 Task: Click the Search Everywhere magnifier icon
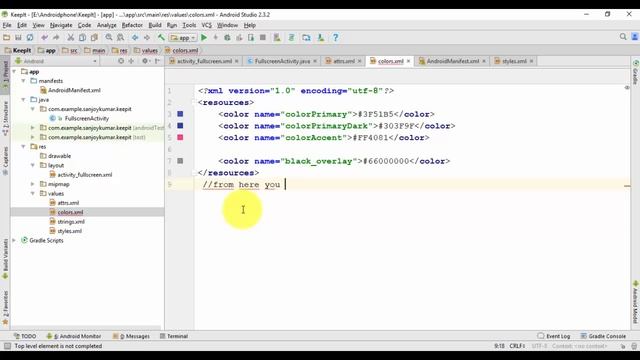point(623,37)
